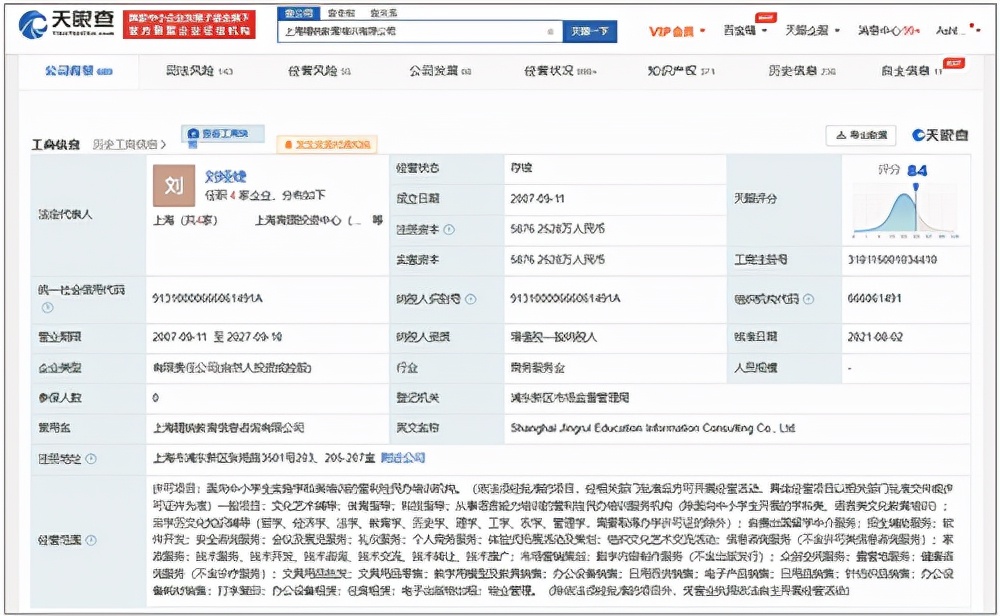
Task: Select the 查老板 search mode tab
Action: pyautogui.click(x=341, y=13)
